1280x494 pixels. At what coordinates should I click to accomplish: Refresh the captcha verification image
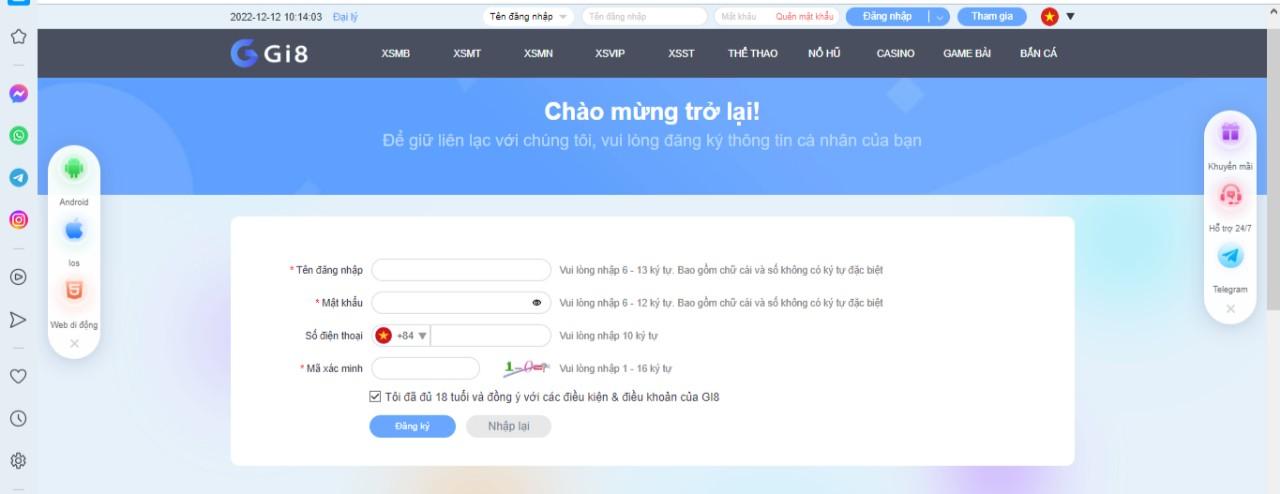pyautogui.click(x=526, y=367)
